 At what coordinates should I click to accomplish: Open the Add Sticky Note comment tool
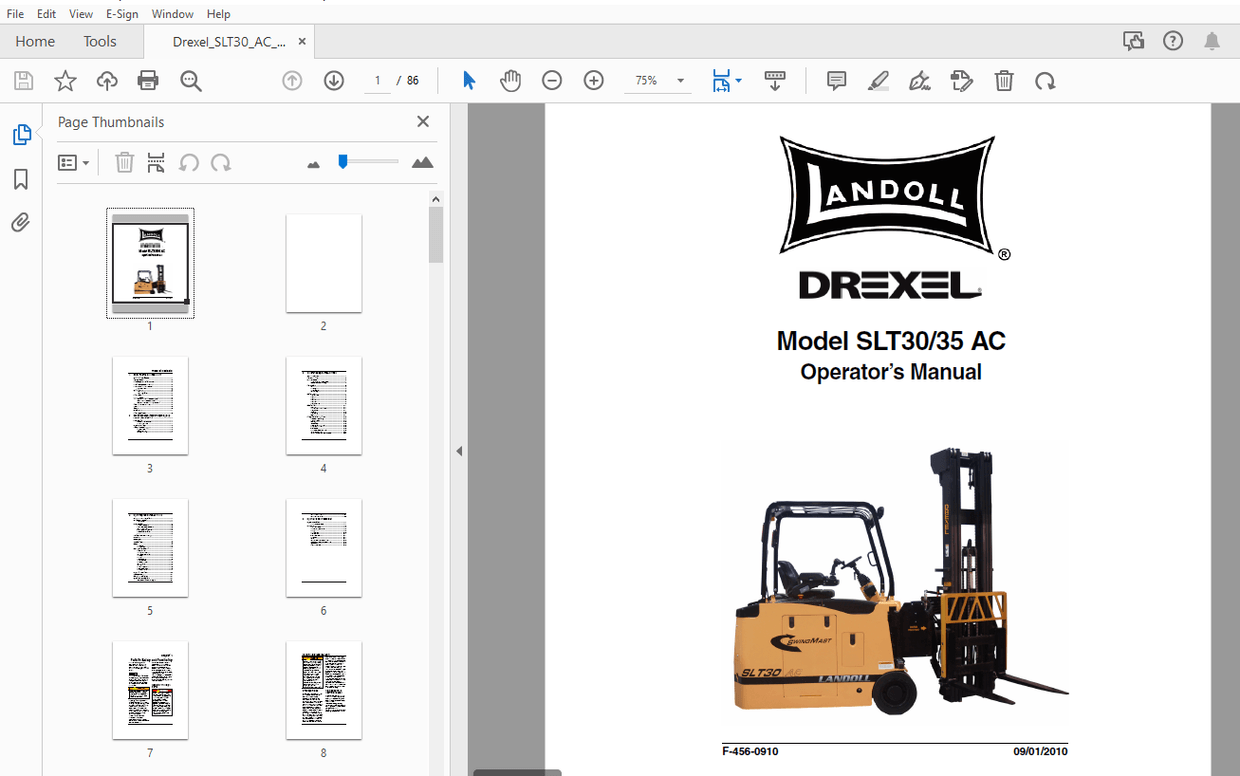pyautogui.click(x=836, y=81)
